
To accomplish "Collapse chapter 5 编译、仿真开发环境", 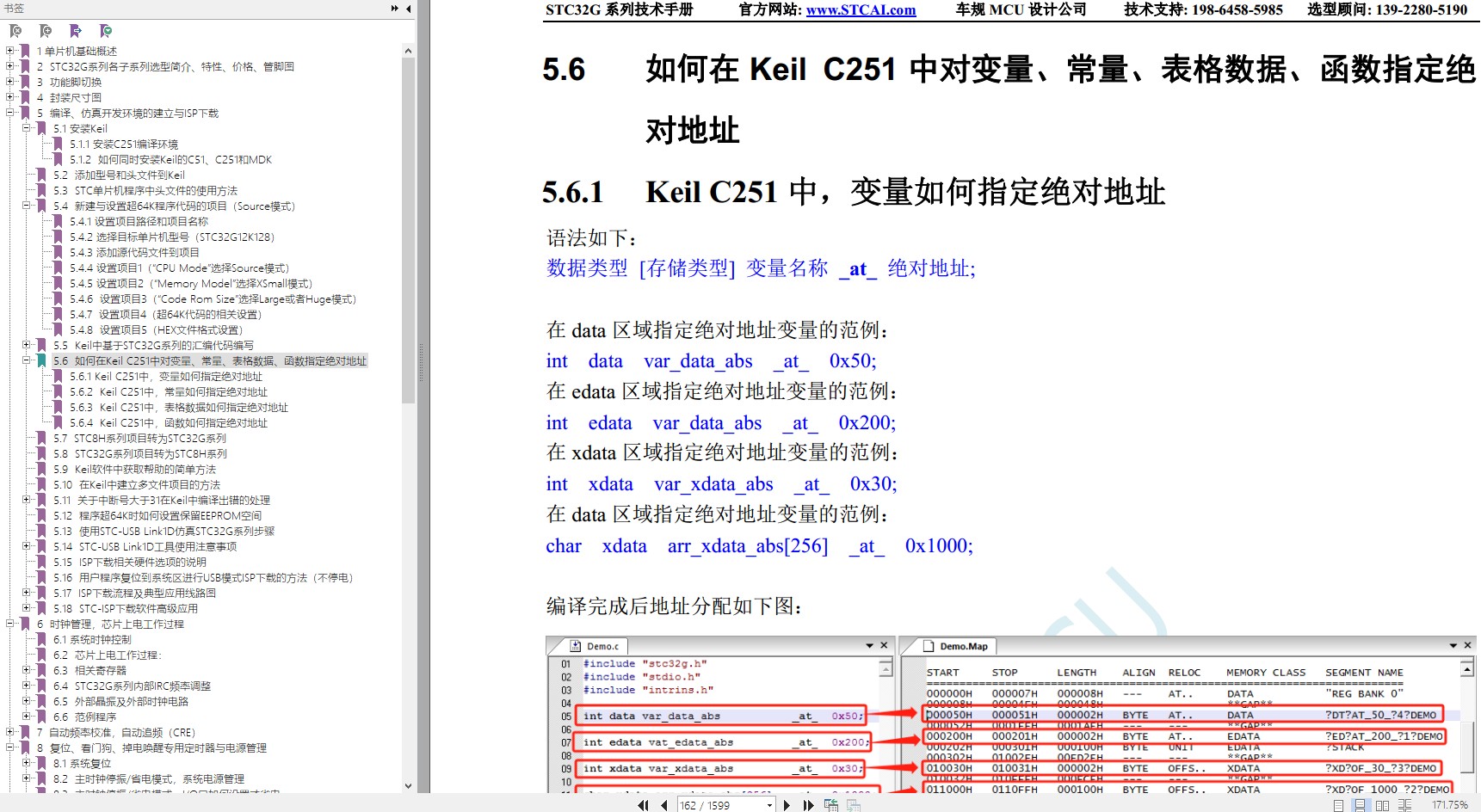I will coord(10,113).
